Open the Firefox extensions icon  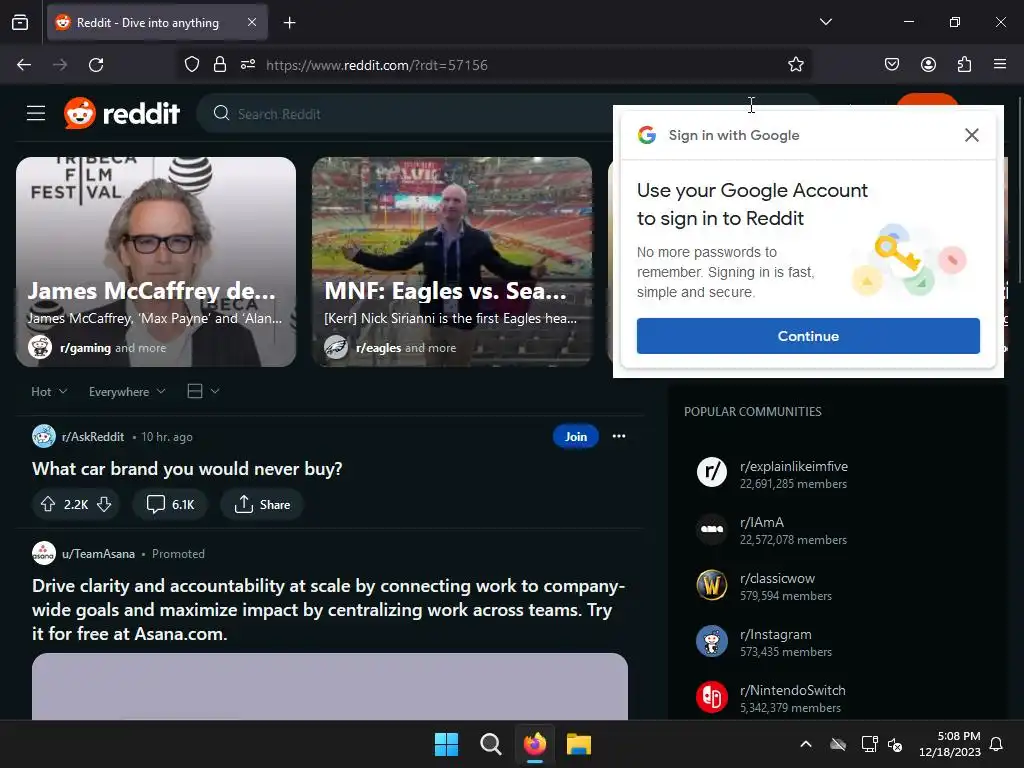pyautogui.click(x=964, y=64)
